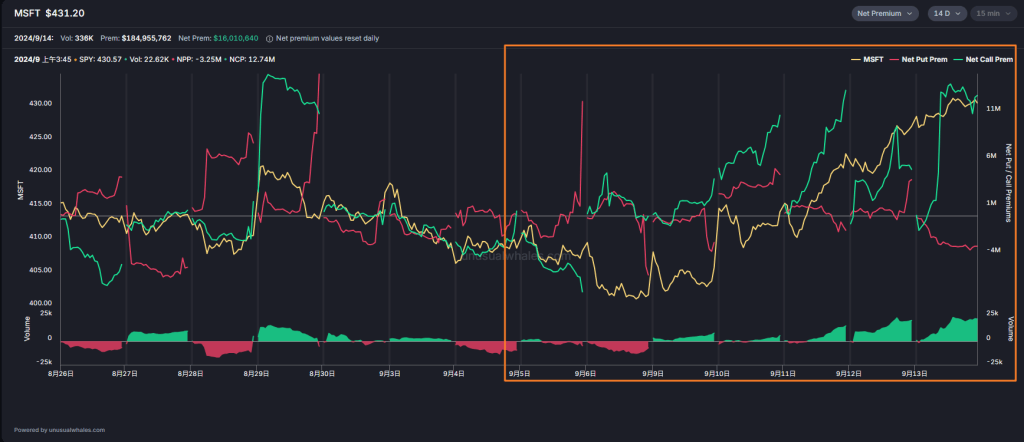Click the 430.00 price axis label
1024x442 pixels.
41,103
